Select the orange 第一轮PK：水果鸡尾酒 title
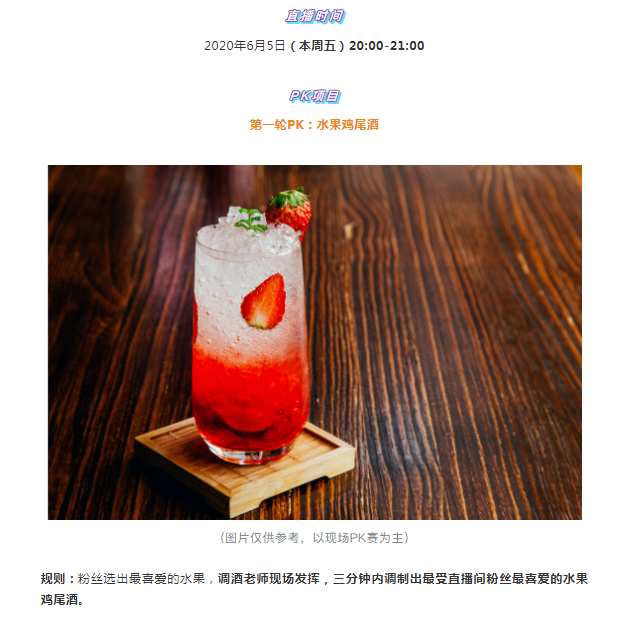 point(314,125)
